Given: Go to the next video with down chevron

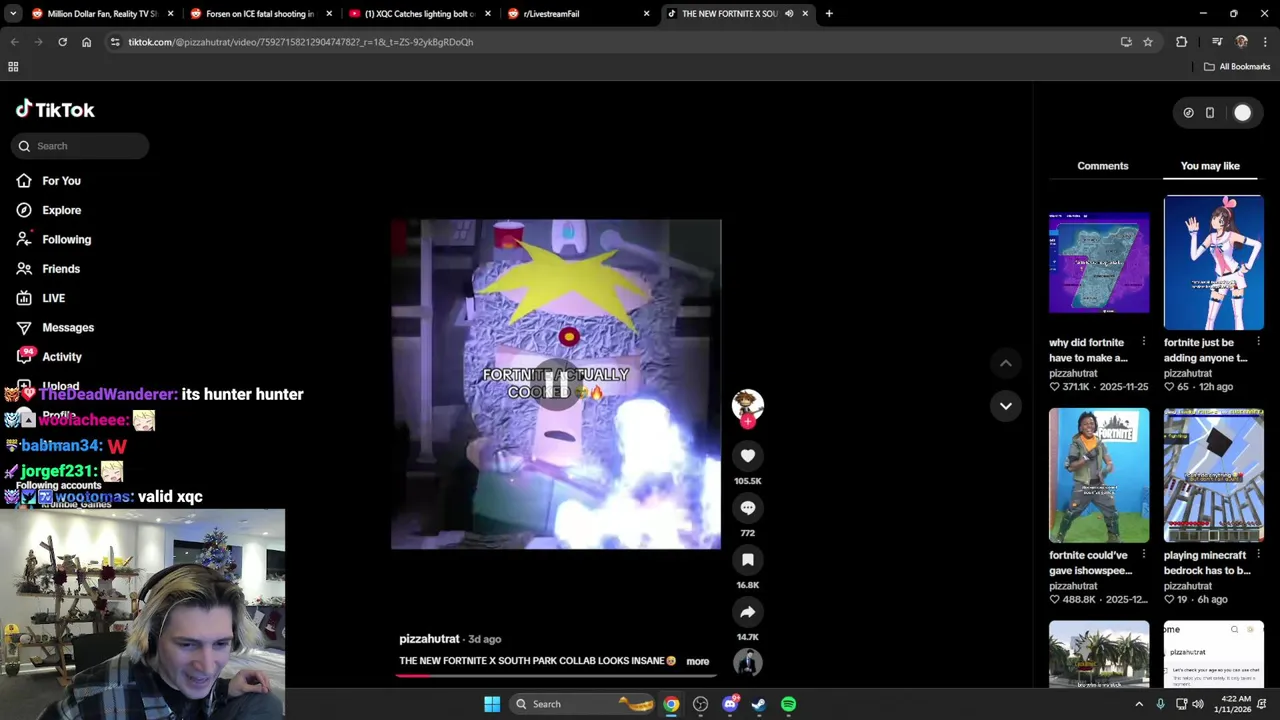Looking at the screenshot, I should [1005, 405].
